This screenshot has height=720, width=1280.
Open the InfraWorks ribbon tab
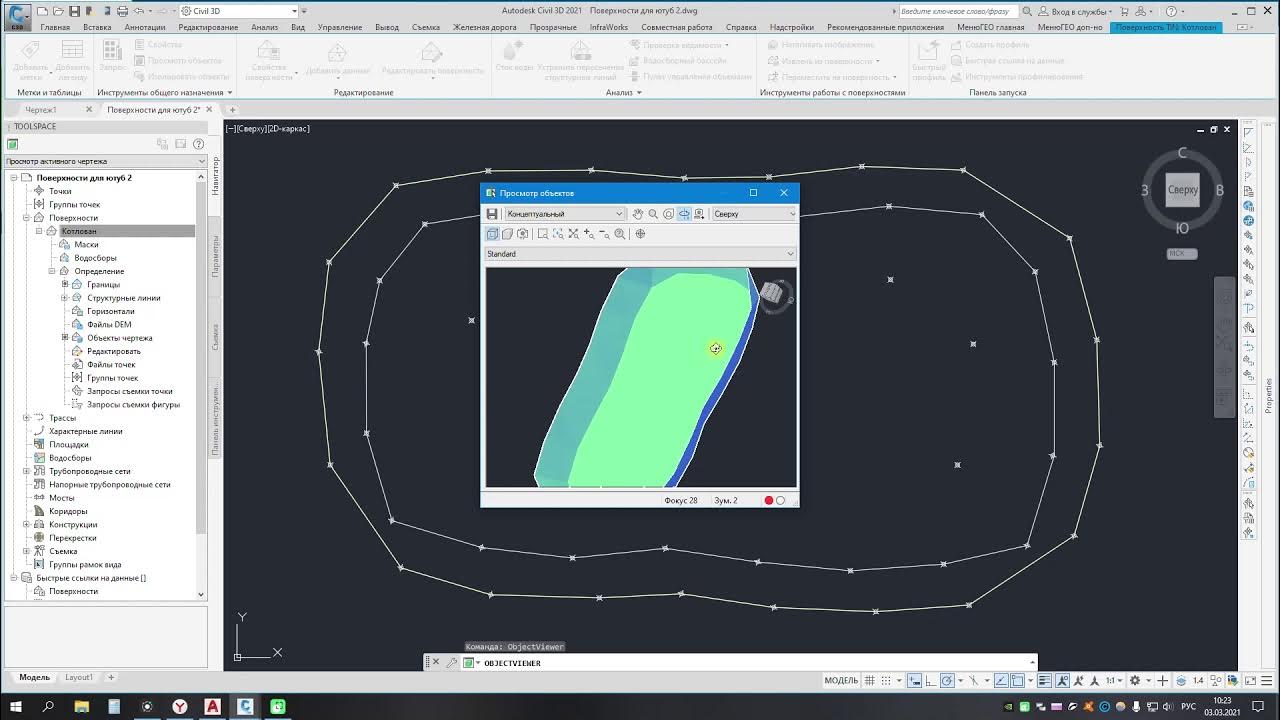tap(609, 27)
